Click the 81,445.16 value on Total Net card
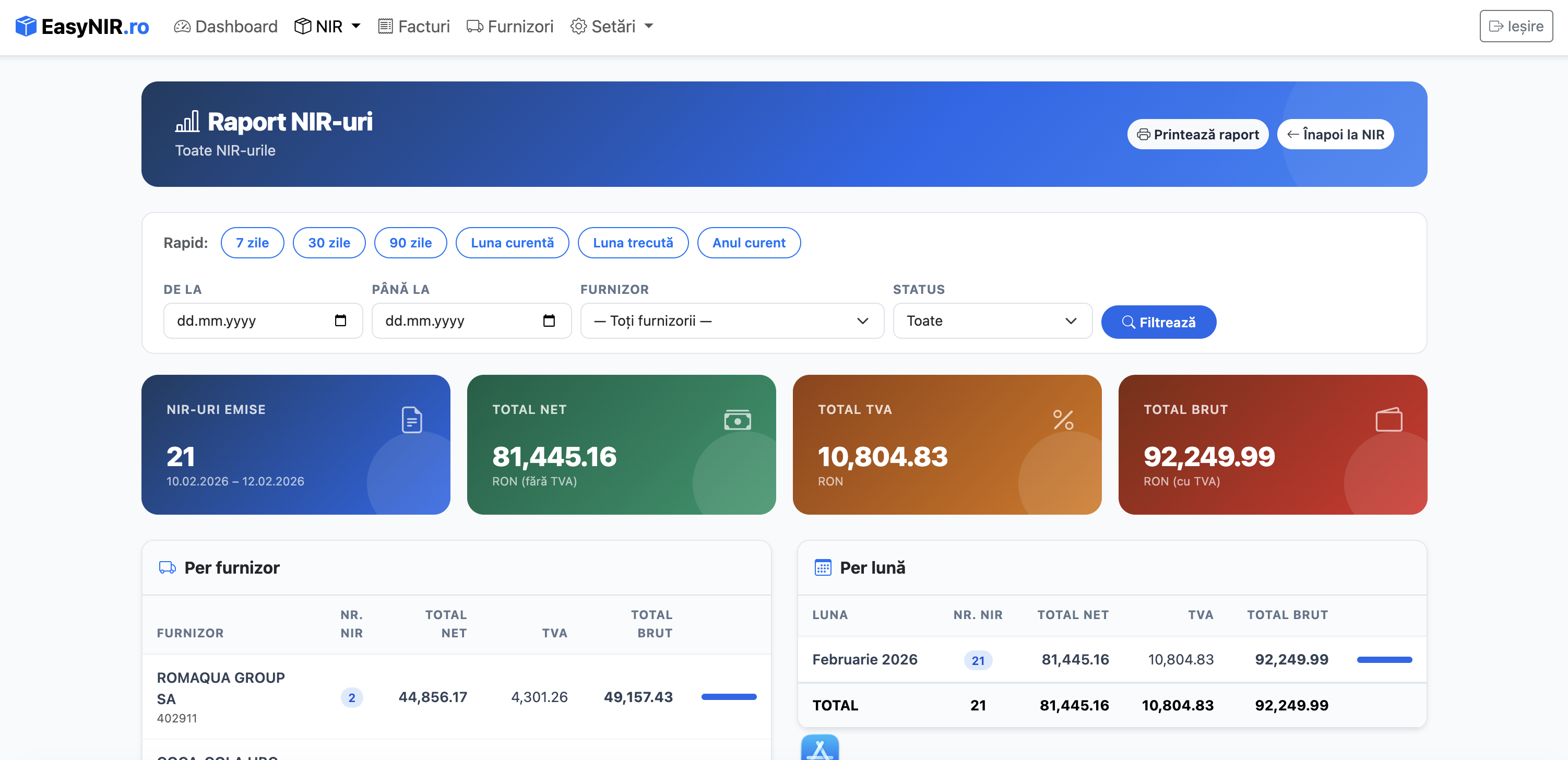Image resolution: width=1568 pixels, height=760 pixels. click(x=554, y=456)
